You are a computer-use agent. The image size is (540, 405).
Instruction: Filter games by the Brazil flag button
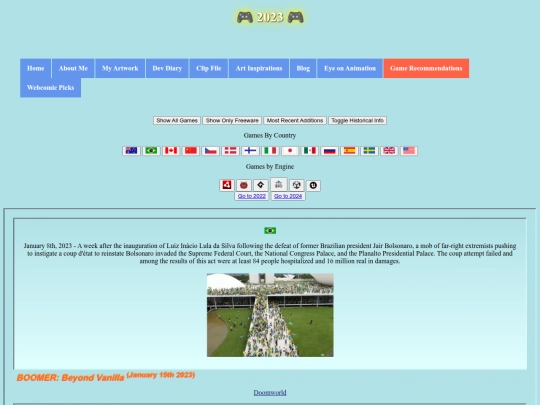[x=151, y=151]
